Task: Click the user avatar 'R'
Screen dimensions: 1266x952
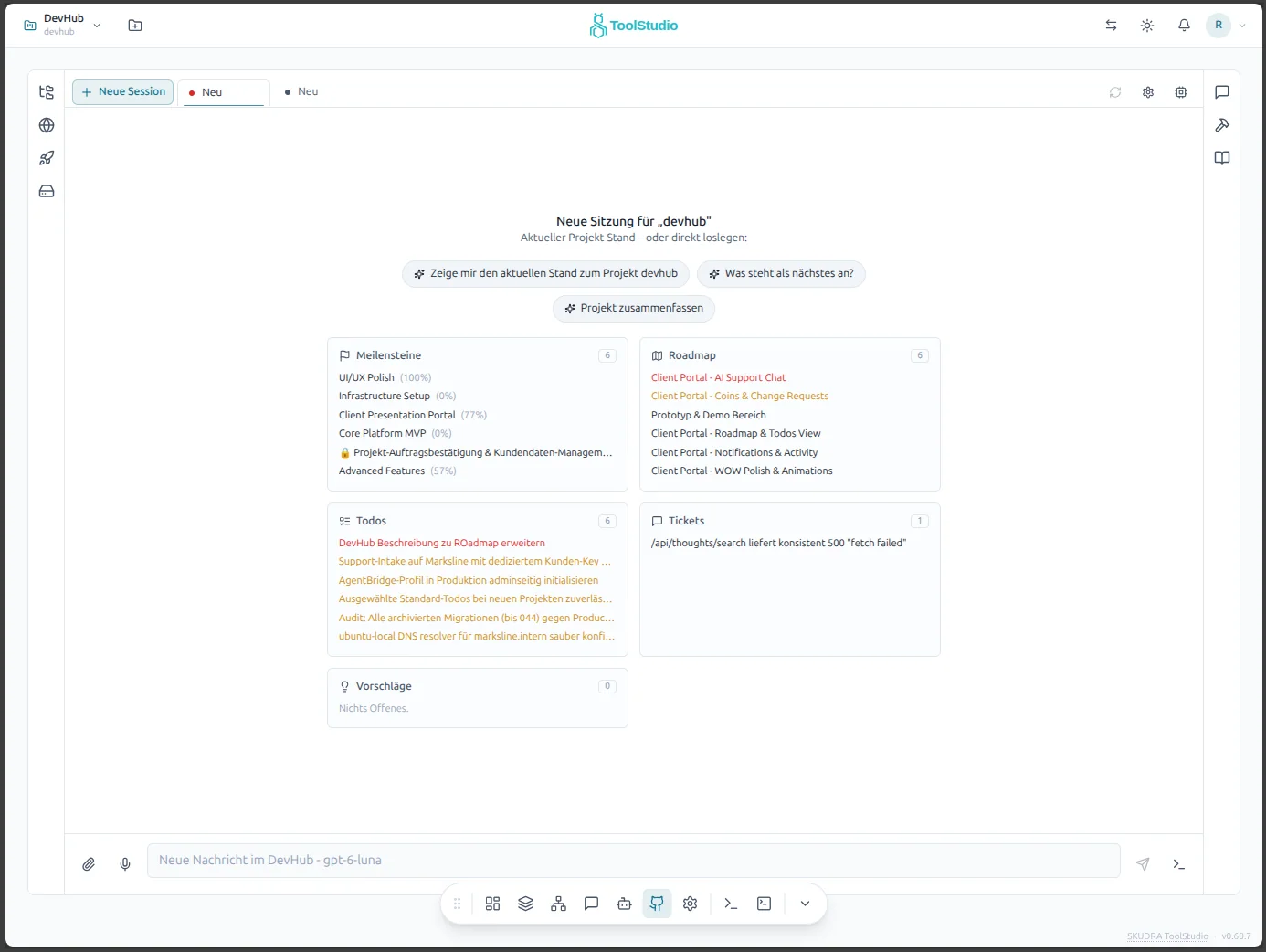Action: (1219, 26)
